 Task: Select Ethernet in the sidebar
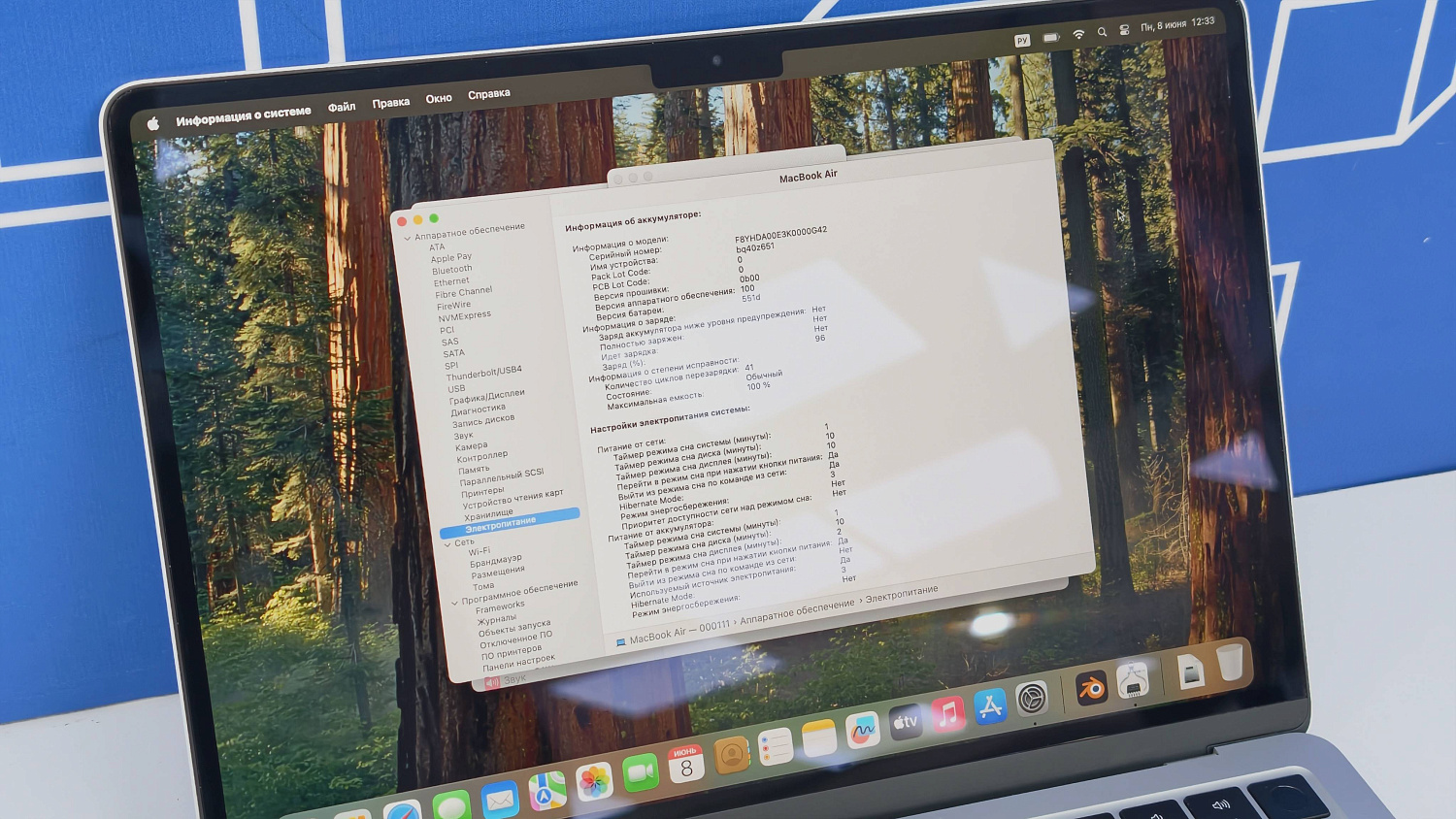pyautogui.click(x=451, y=281)
